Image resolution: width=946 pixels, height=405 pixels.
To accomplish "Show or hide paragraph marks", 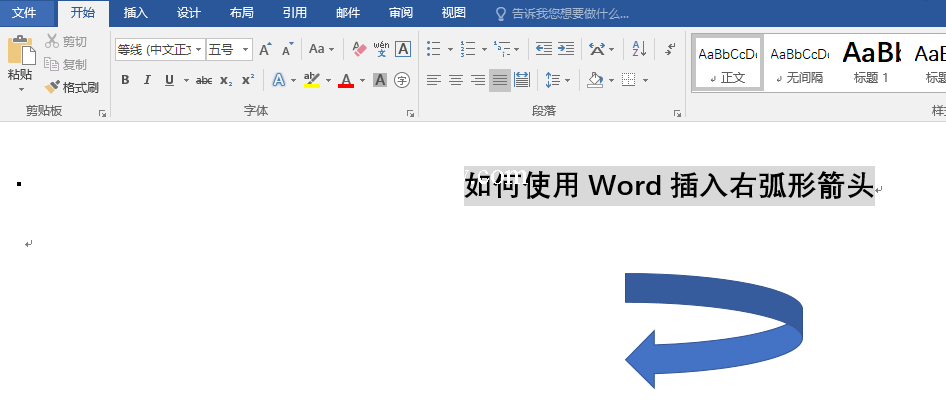I will [670, 49].
